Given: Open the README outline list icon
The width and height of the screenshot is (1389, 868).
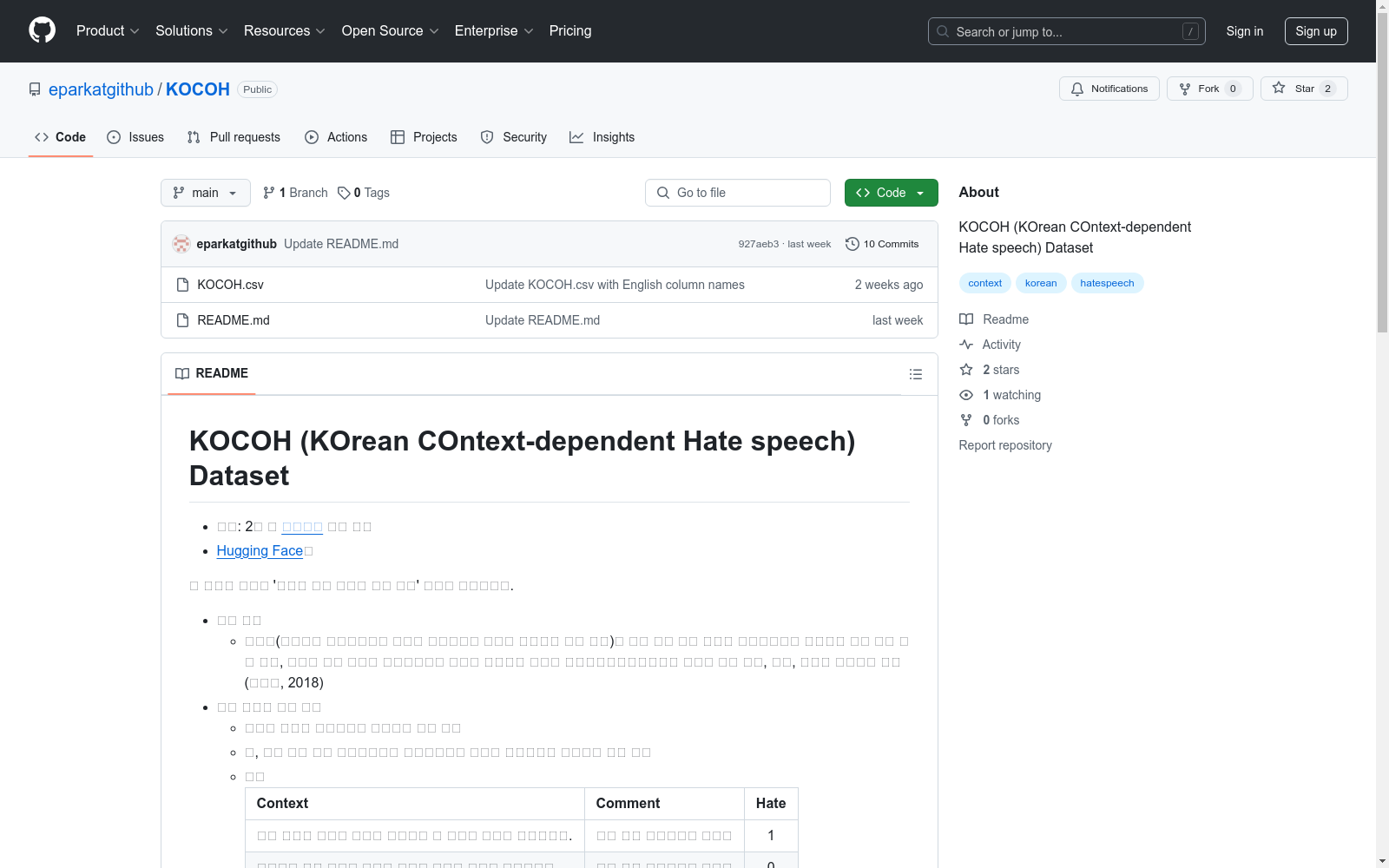Looking at the screenshot, I should (x=915, y=374).
